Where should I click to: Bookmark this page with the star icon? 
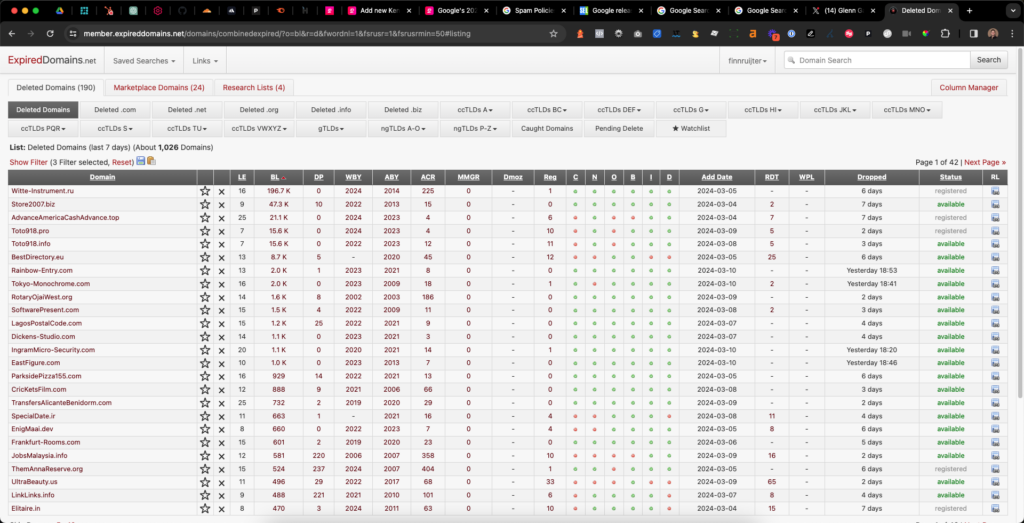coord(553,34)
